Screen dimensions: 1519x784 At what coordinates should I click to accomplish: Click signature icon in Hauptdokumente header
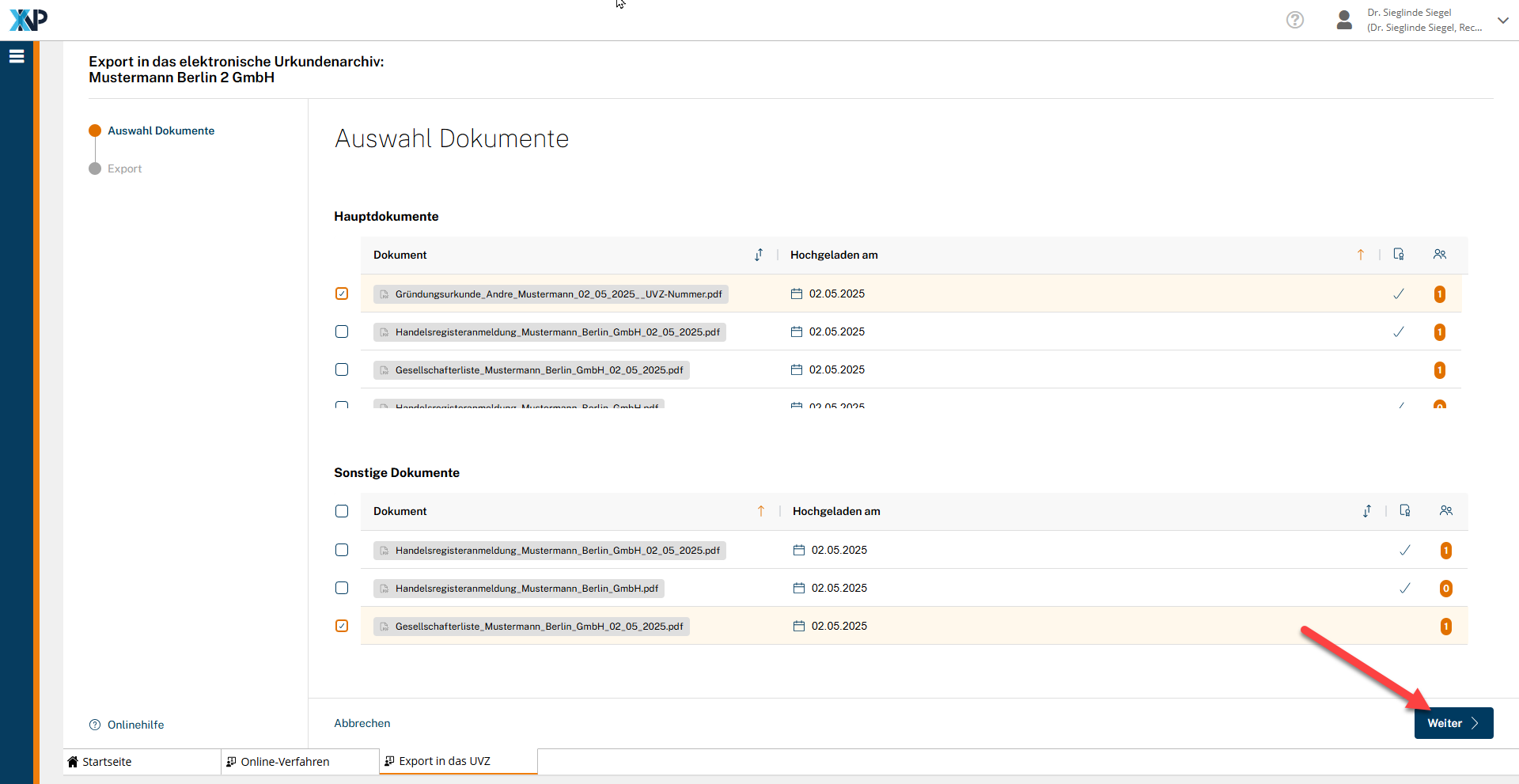coord(1398,254)
